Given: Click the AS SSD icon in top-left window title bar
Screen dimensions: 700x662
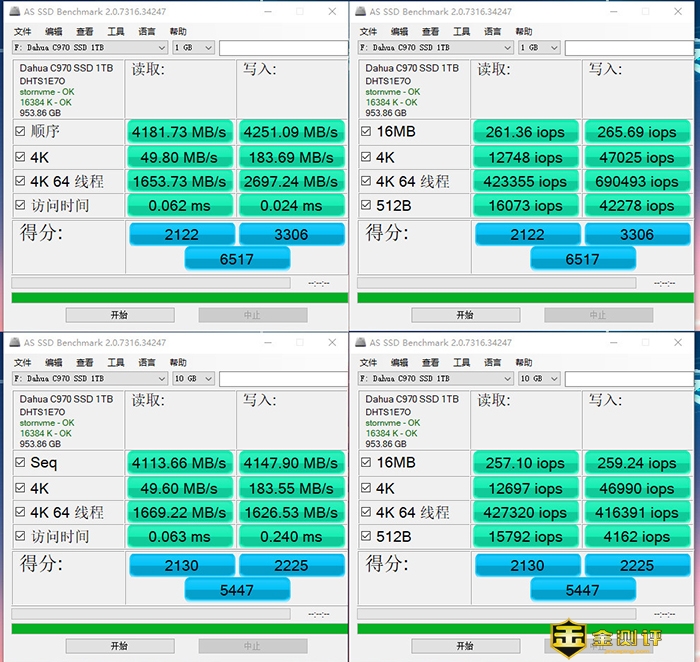Looking at the screenshot, I should pos(14,12).
